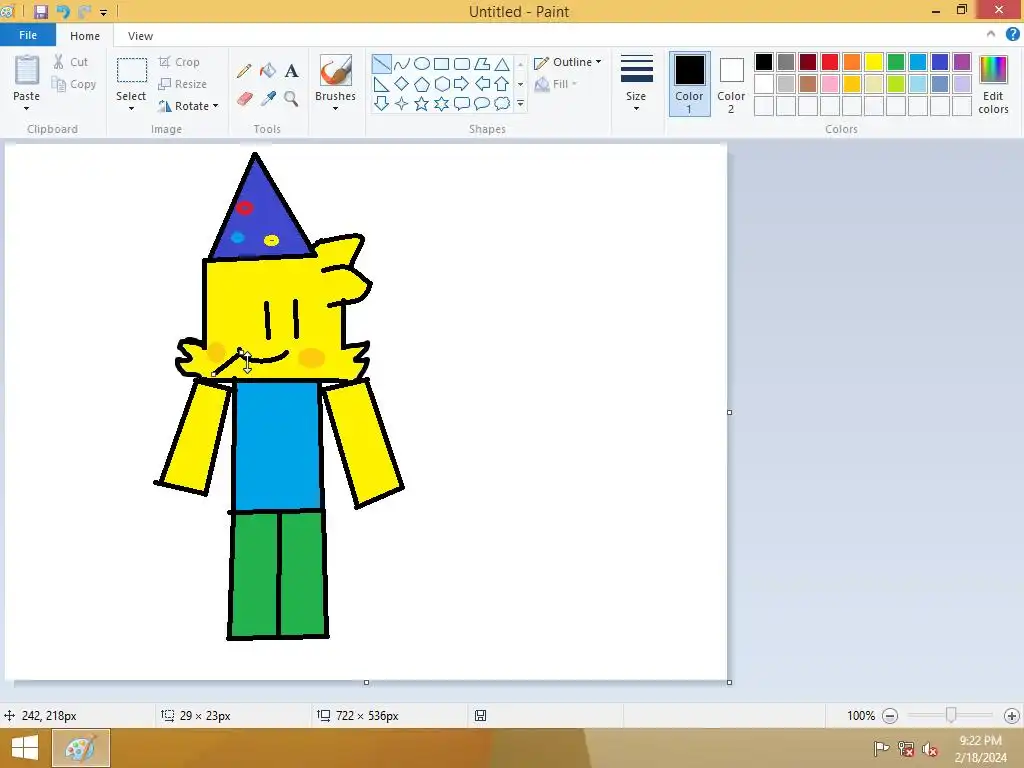
Task: Click the muted volume tray icon
Action: (x=930, y=749)
